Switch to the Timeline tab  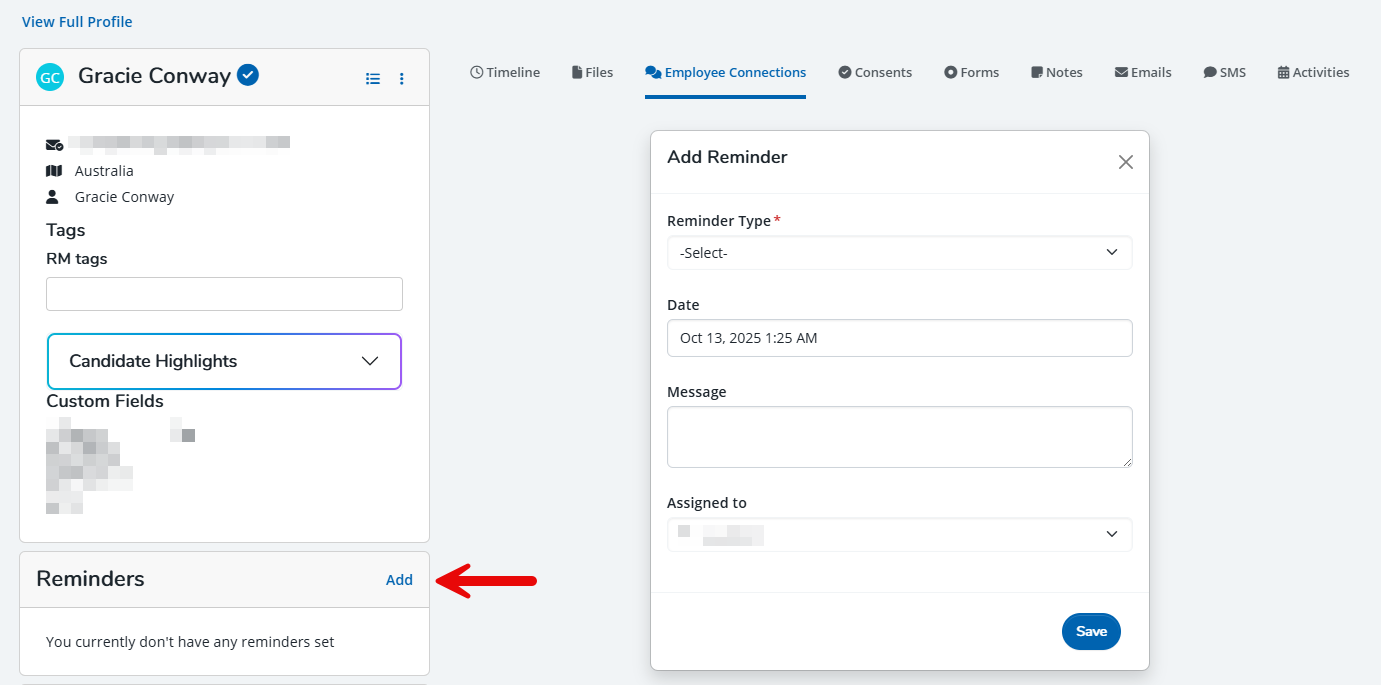[x=505, y=72]
